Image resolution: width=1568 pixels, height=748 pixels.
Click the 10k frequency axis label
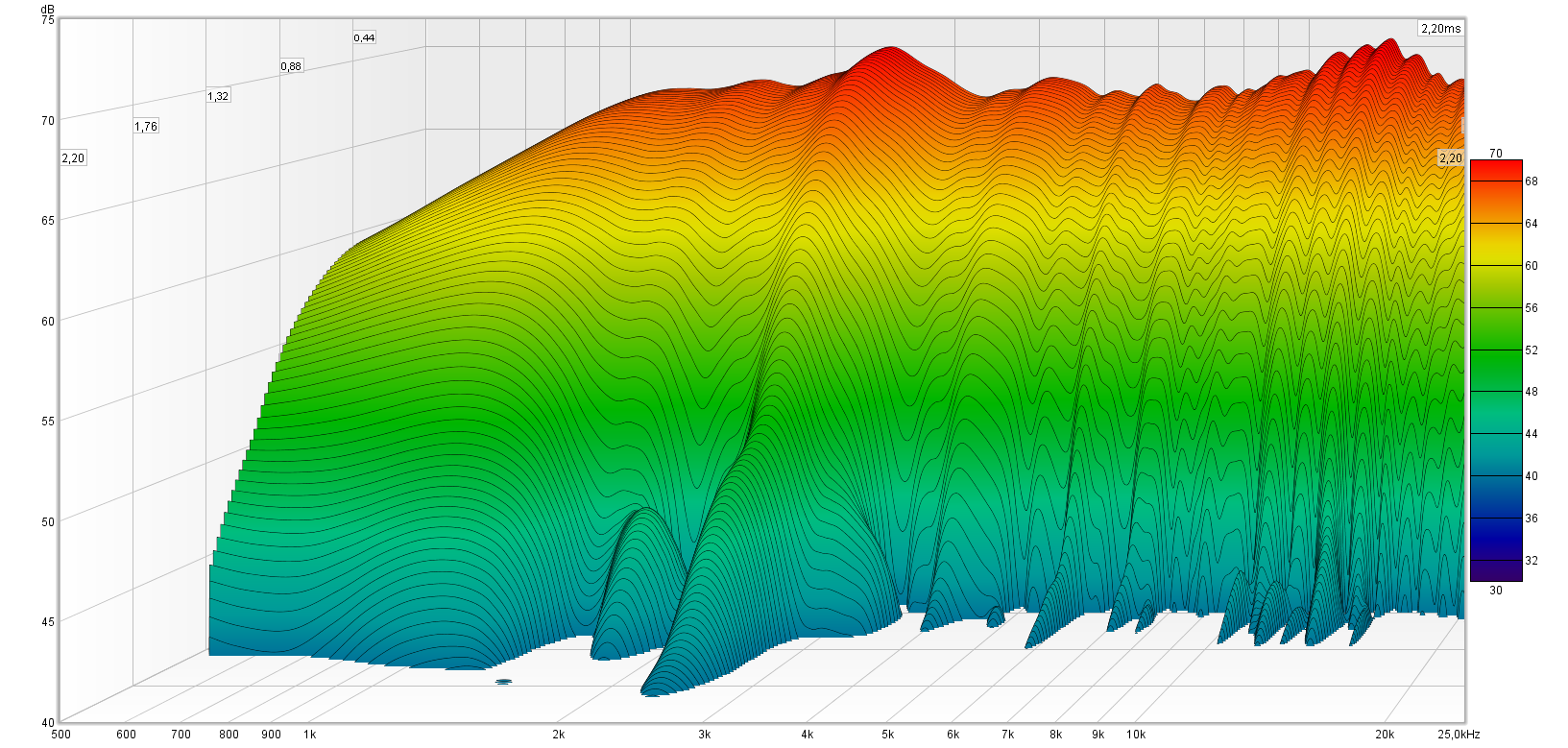[1136, 735]
